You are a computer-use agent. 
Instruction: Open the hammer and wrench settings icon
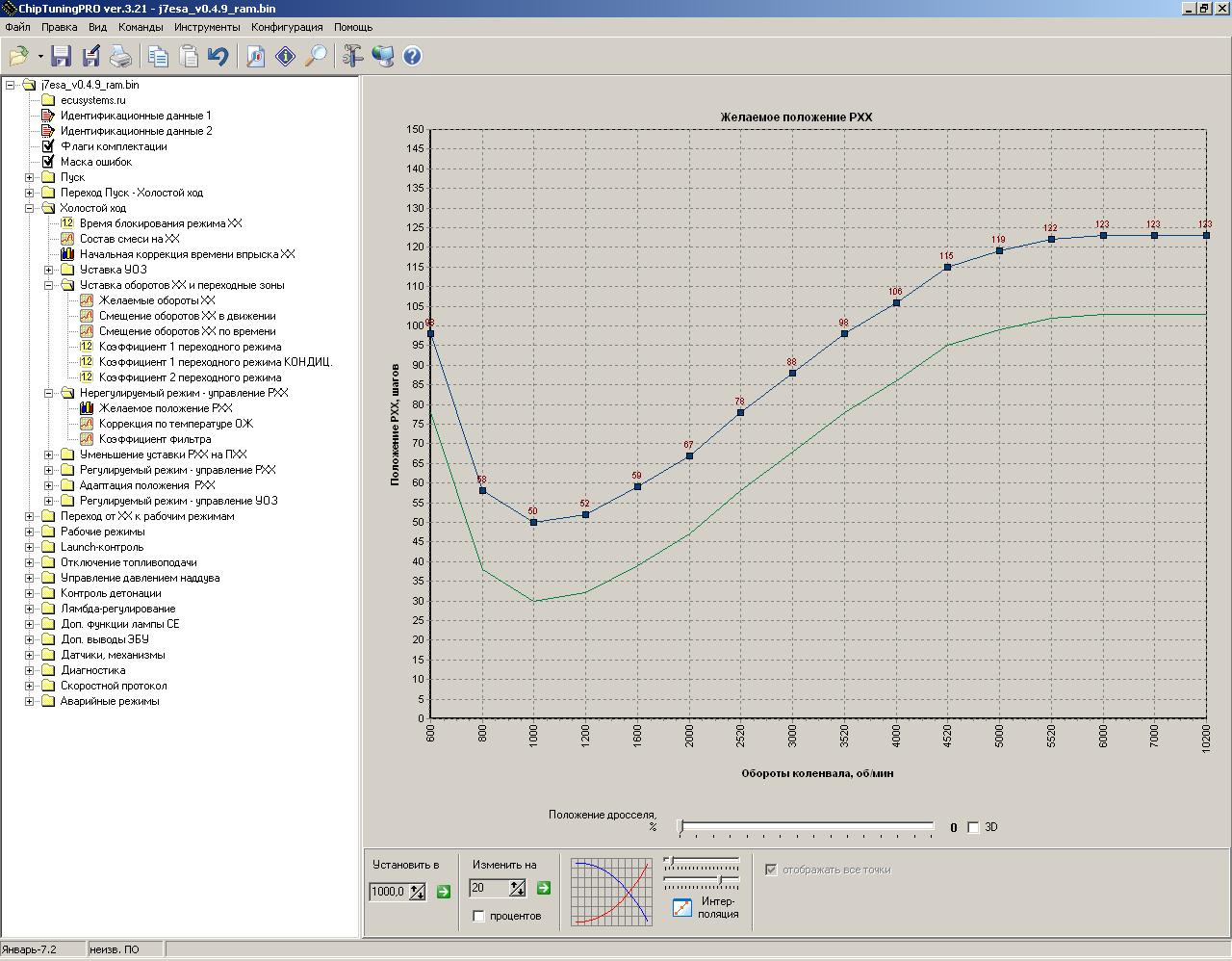tap(352, 56)
